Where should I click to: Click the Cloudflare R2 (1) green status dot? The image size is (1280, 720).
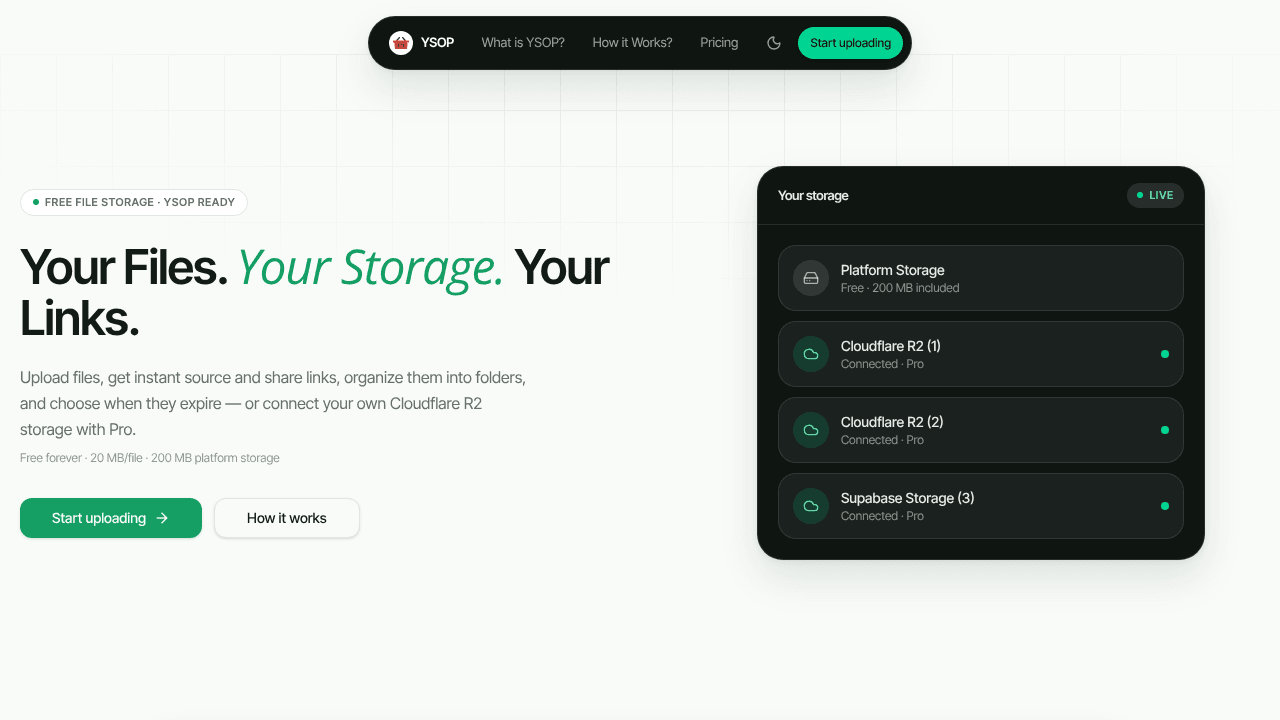click(x=1165, y=354)
